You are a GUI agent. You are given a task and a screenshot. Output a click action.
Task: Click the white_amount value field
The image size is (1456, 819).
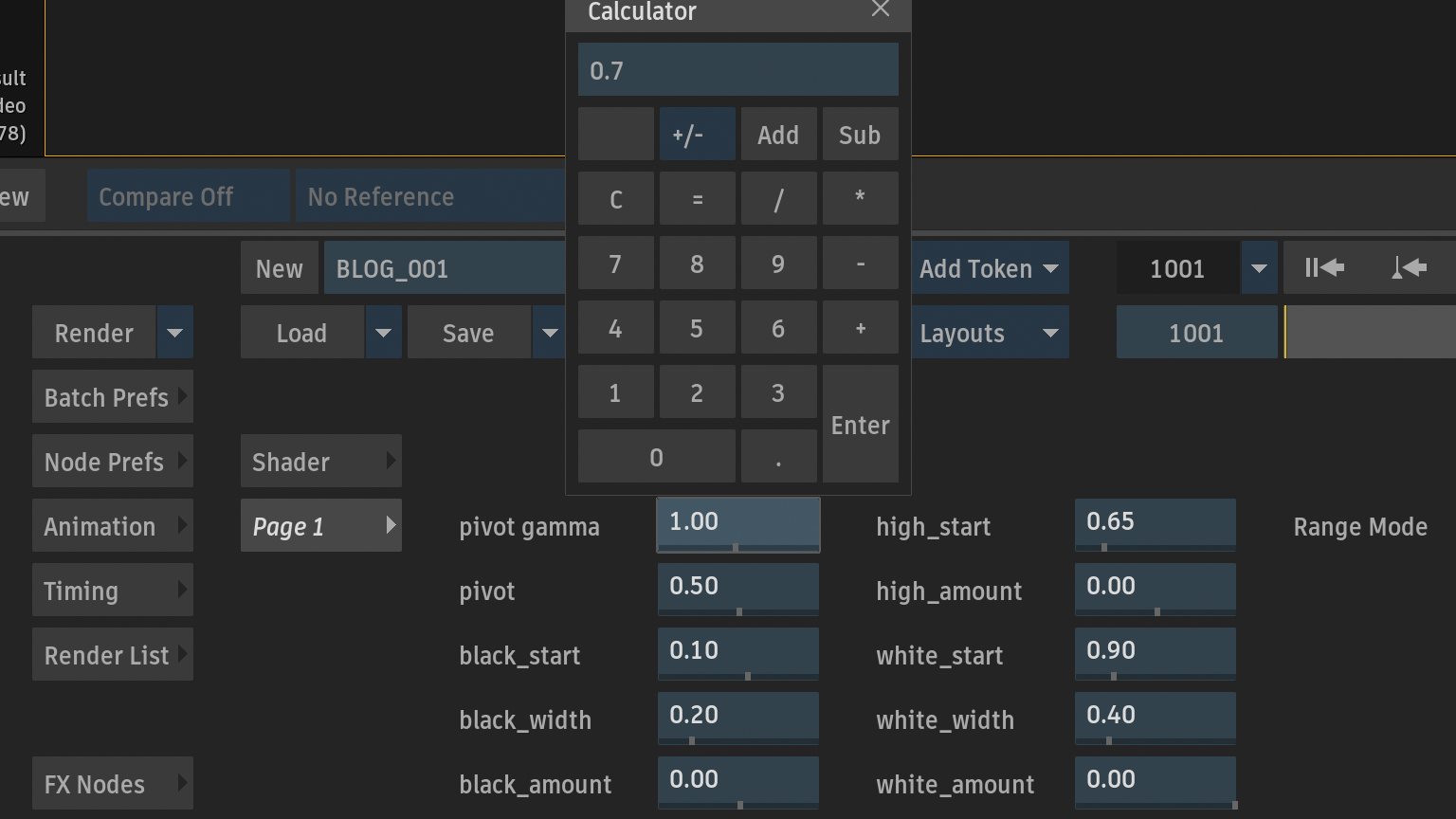pos(1156,782)
